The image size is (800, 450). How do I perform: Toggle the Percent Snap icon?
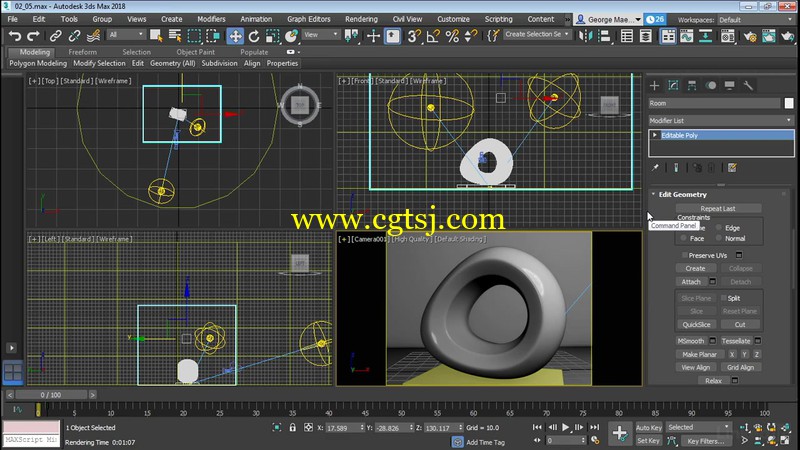pyautogui.click(x=452, y=36)
